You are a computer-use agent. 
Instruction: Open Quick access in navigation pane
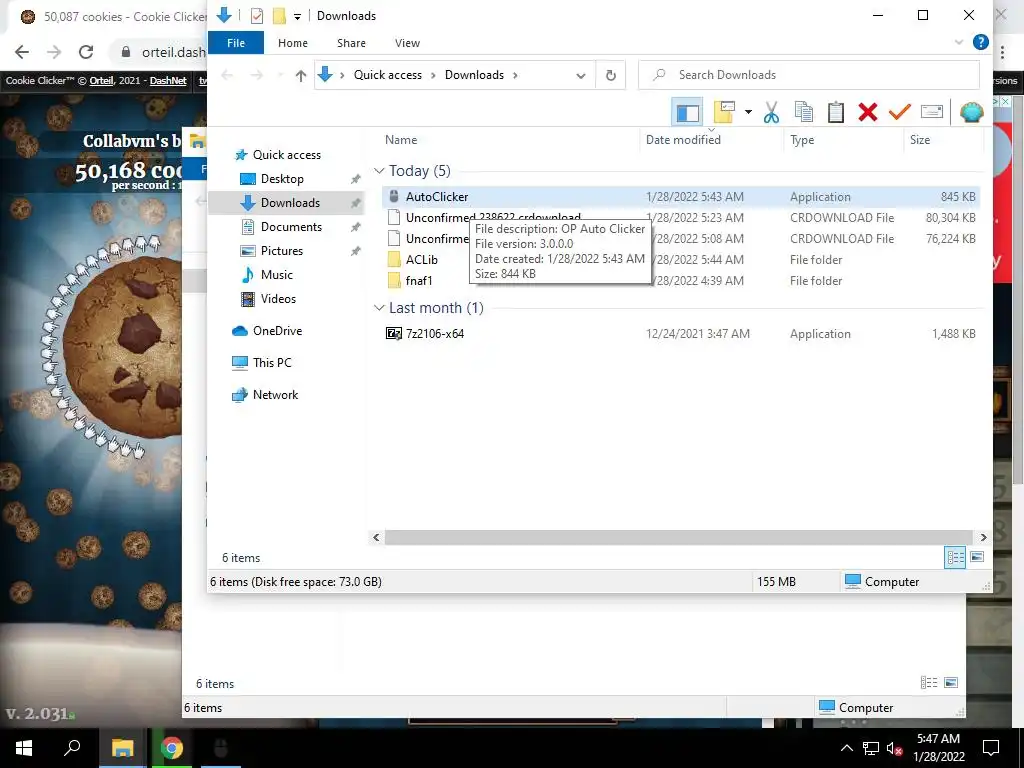click(x=287, y=155)
